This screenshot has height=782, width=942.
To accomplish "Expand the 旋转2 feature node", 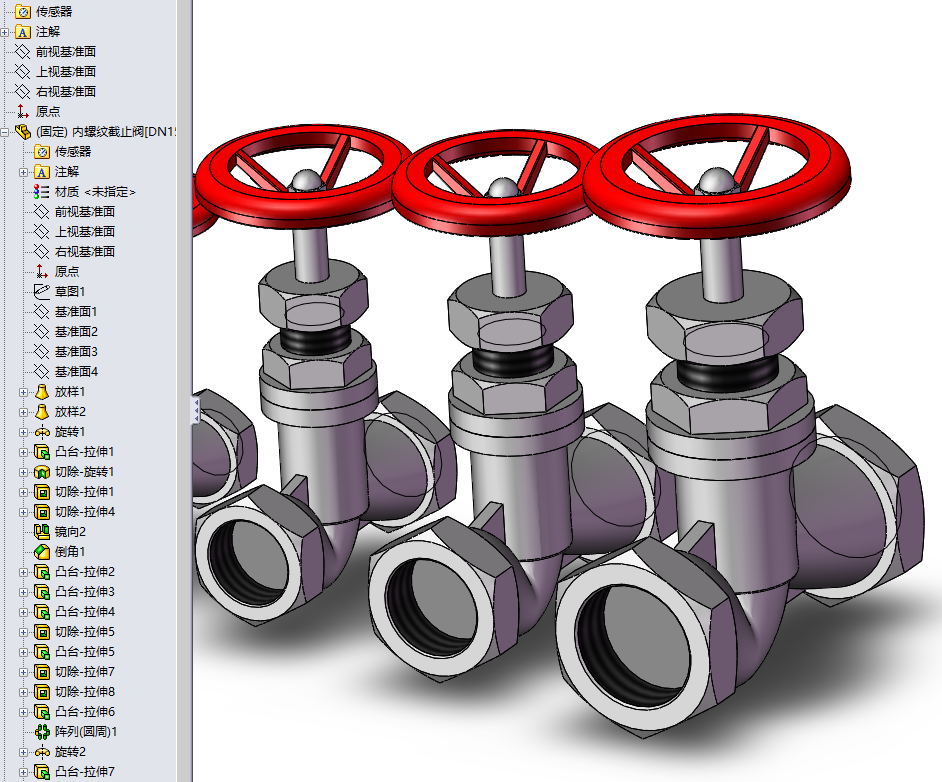I will pyautogui.click(x=23, y=752).
